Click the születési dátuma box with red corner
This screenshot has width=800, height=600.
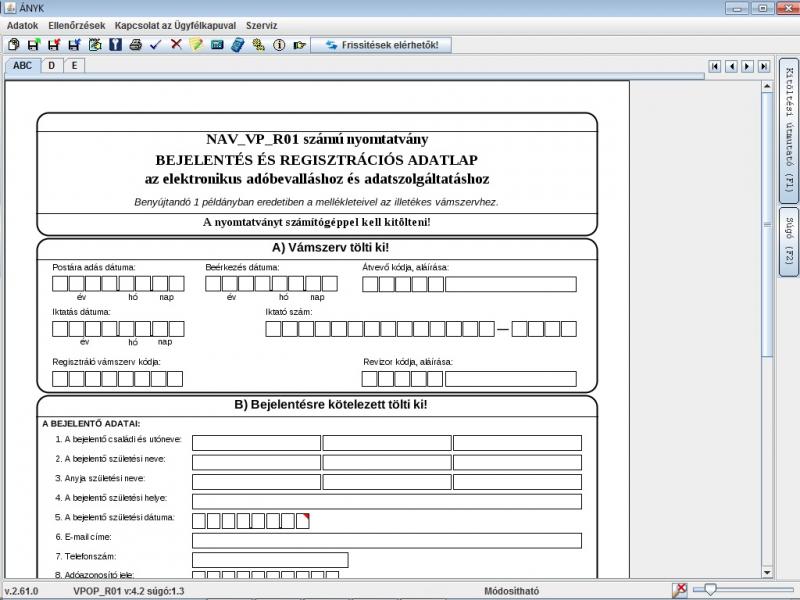tap(303, 521)
